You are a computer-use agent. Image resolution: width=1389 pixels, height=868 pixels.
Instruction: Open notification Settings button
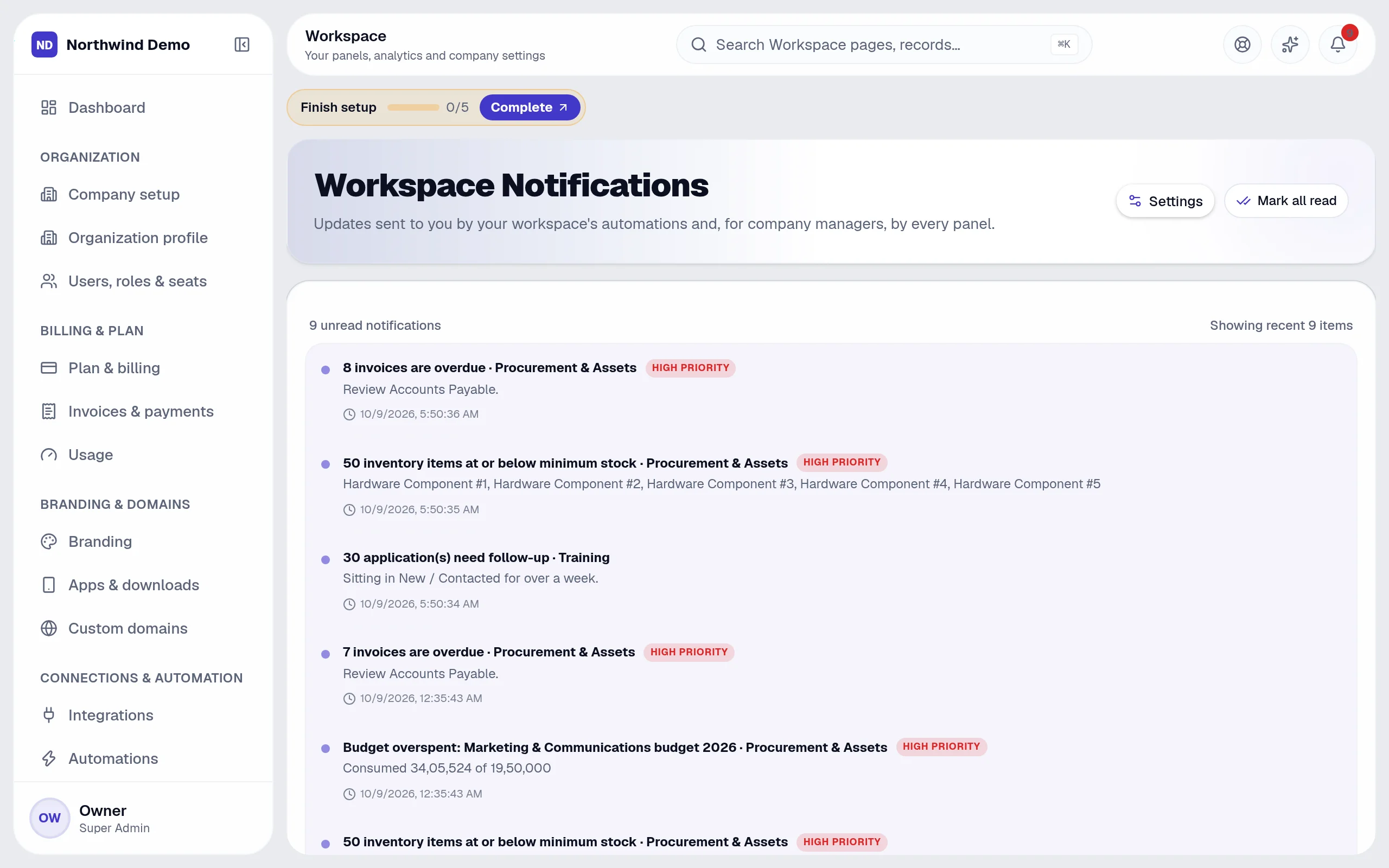(1164, 201)
